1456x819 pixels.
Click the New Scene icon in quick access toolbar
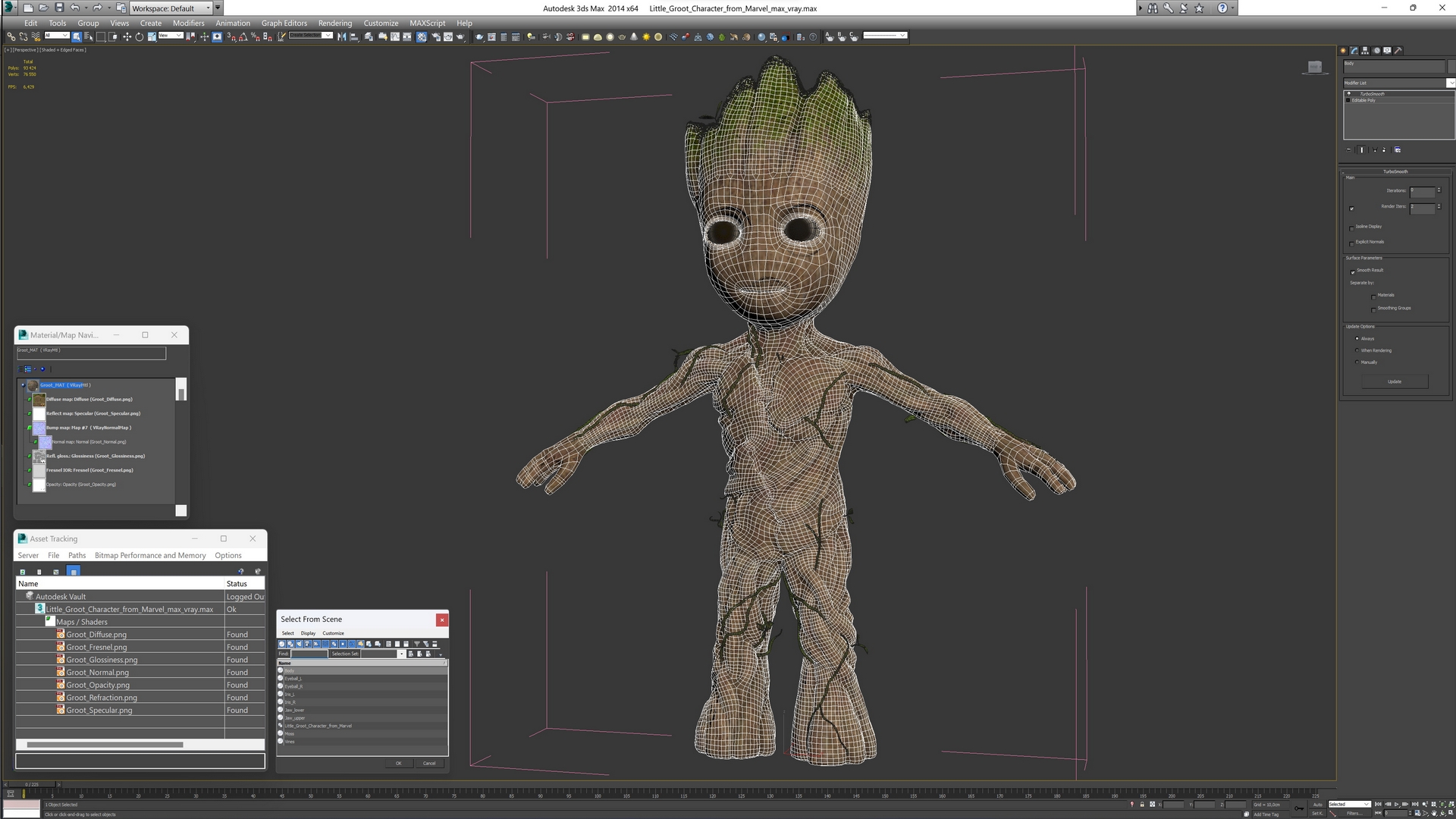point(27,8)
